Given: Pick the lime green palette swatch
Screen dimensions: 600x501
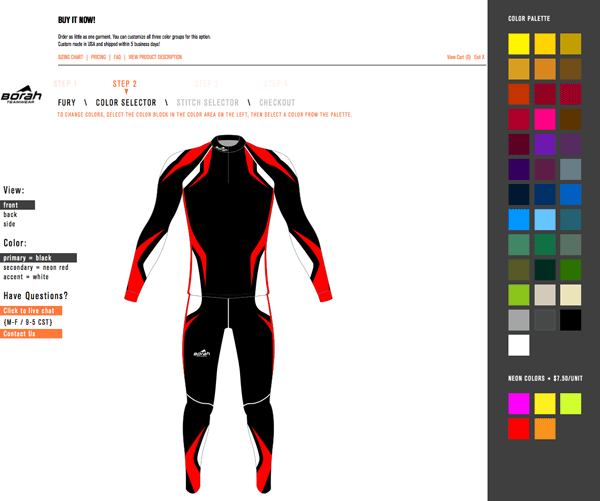Looking at the screenshot, I should point(518,295).
